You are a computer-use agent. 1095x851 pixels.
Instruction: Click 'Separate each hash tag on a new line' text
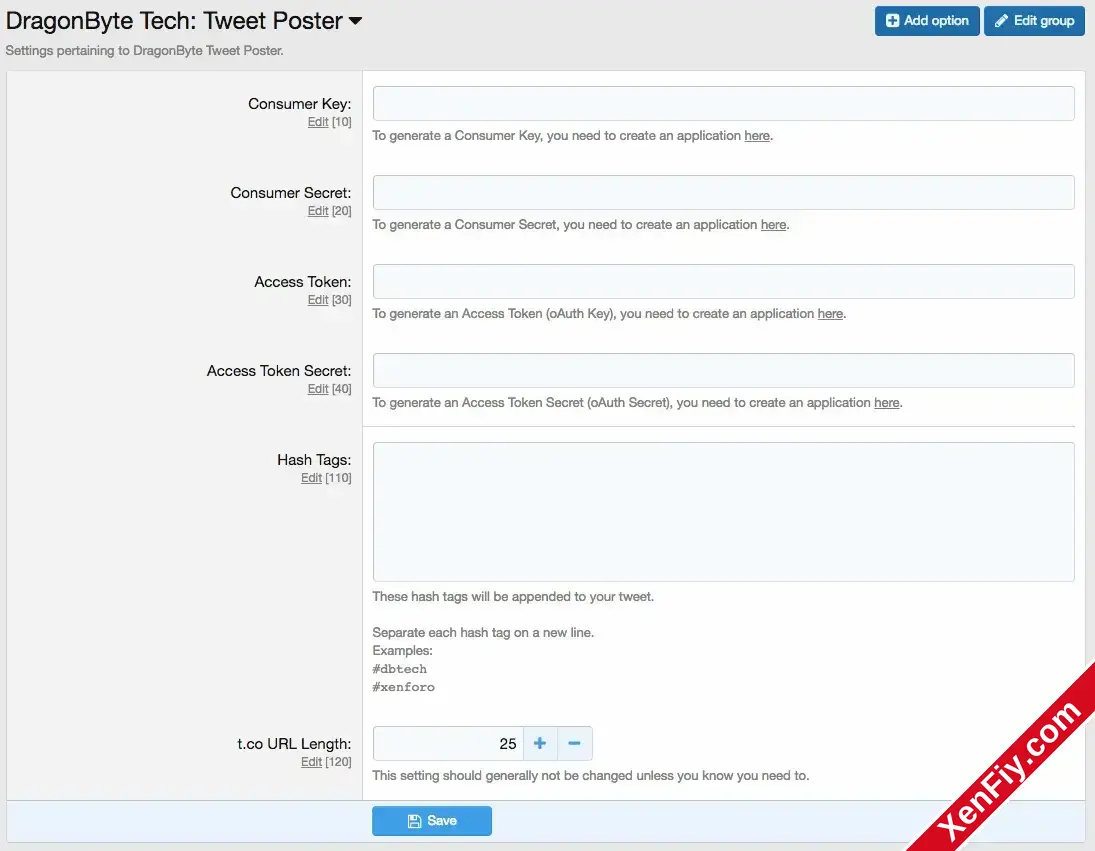483,632
